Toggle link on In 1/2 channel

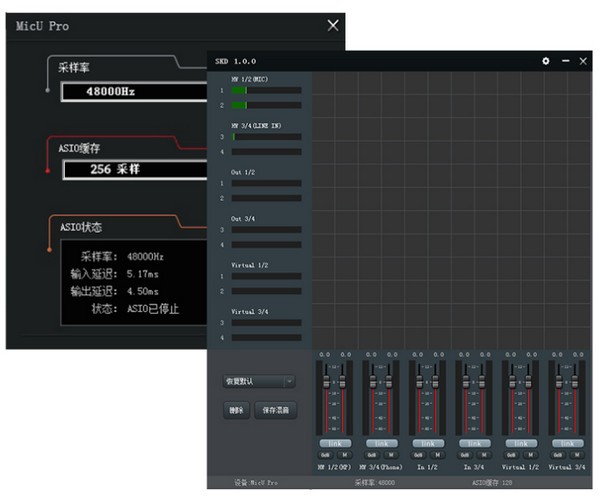click(x=427, y=442)
